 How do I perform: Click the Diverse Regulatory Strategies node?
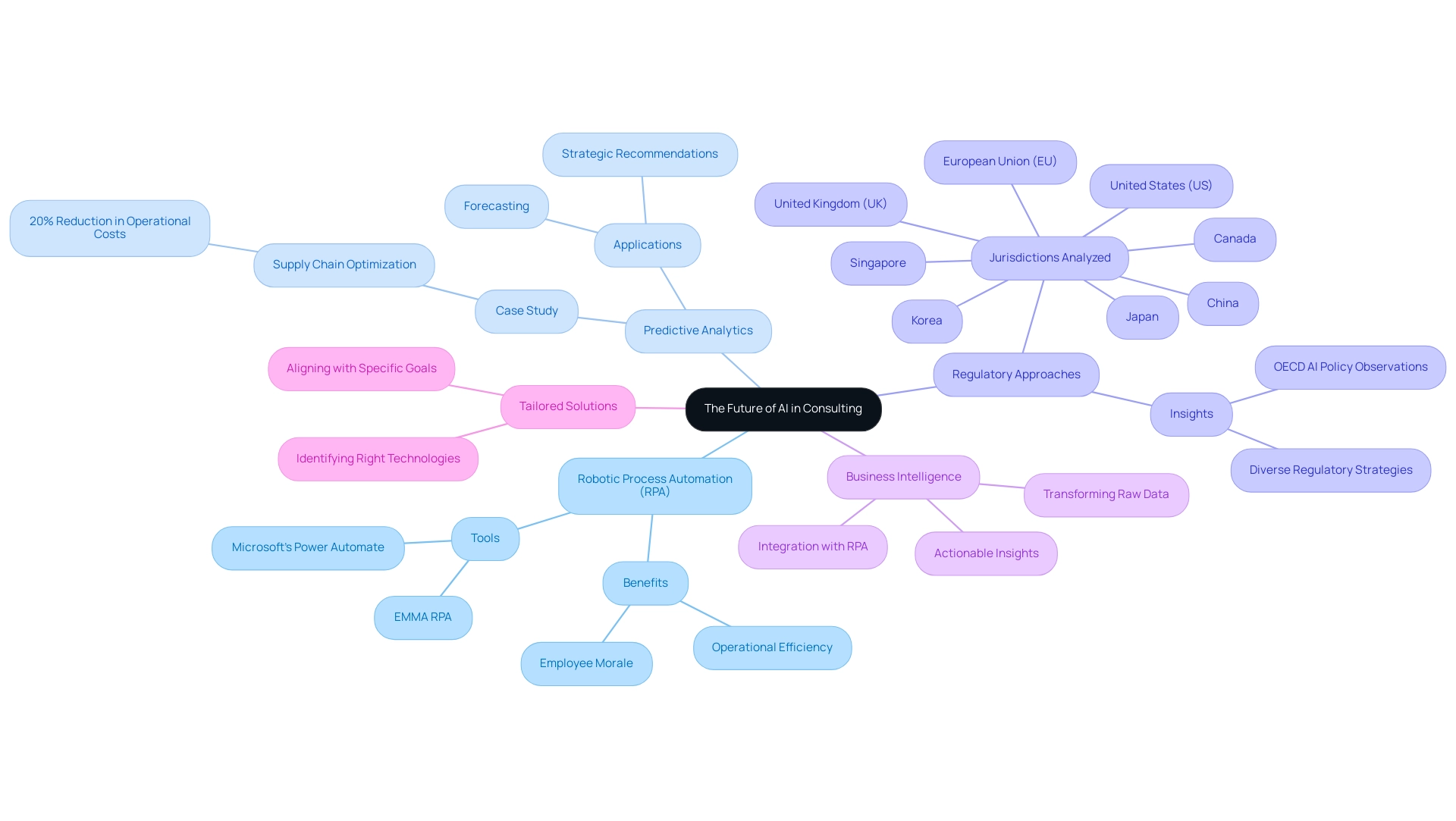click(1330, 469)
